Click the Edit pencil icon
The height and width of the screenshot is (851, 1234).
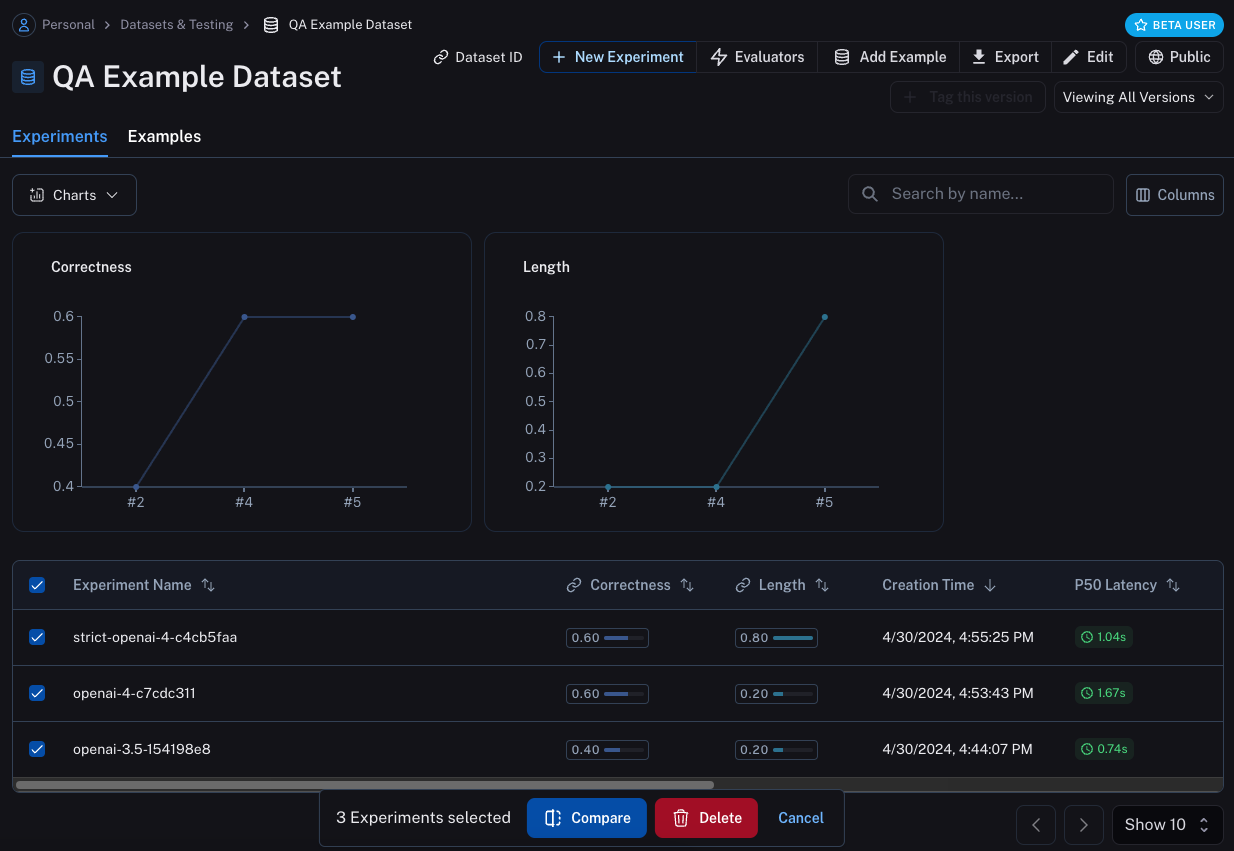(1071, 58)
